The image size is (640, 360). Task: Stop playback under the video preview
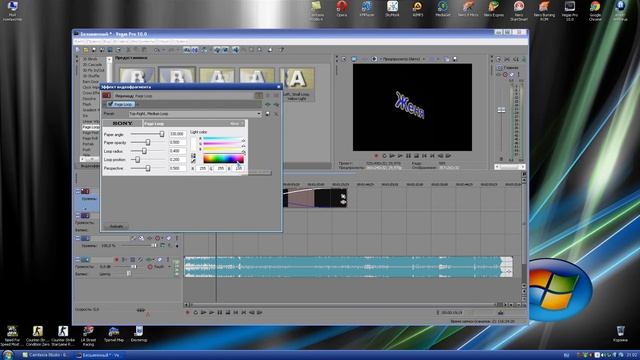tap(416, 156)
